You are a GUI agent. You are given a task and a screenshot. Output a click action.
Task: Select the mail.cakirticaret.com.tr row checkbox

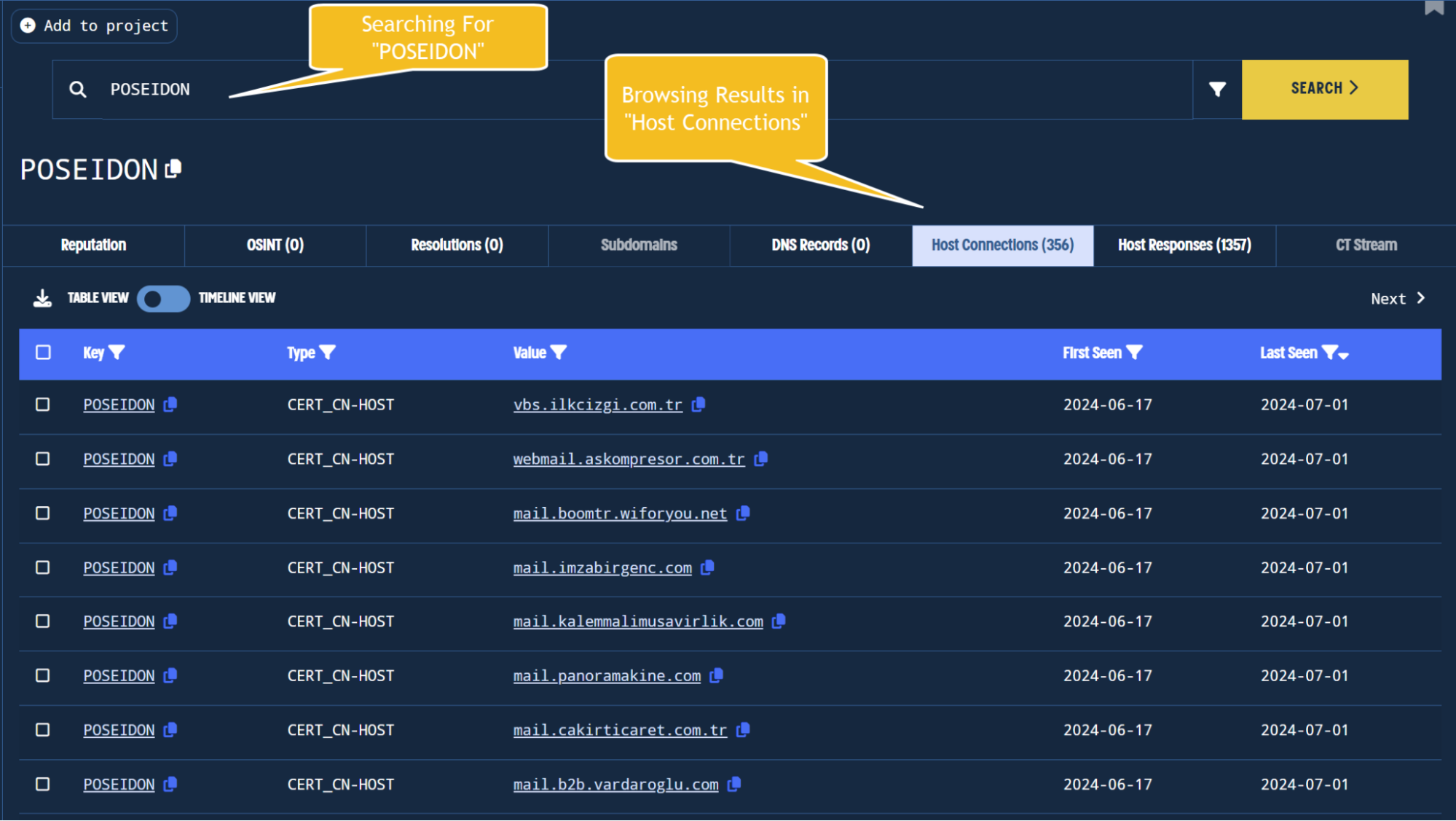point(43,730)
